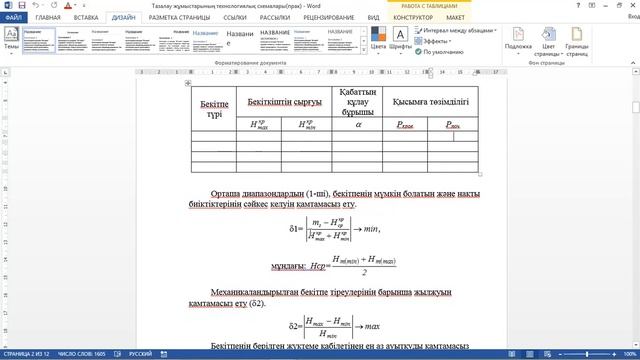Open the Темы themes gallery
This screenshot has height=360, width=640.
11,41
